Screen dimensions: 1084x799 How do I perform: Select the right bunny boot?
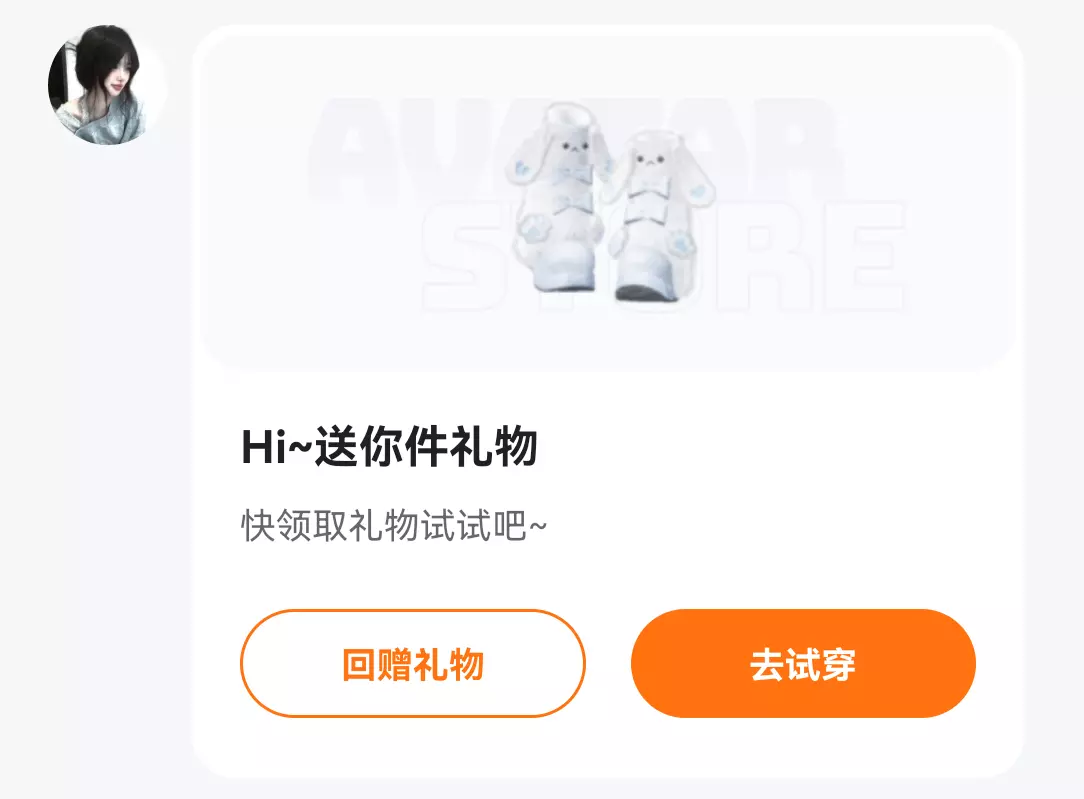click(x=660, y=216)
